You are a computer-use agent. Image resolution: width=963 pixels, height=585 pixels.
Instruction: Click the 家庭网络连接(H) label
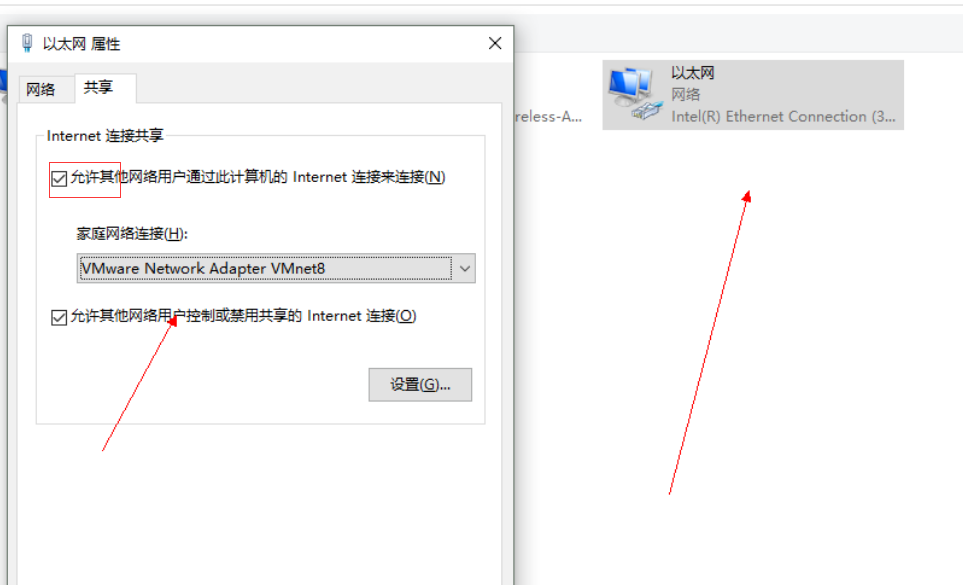tap(132, 234)
